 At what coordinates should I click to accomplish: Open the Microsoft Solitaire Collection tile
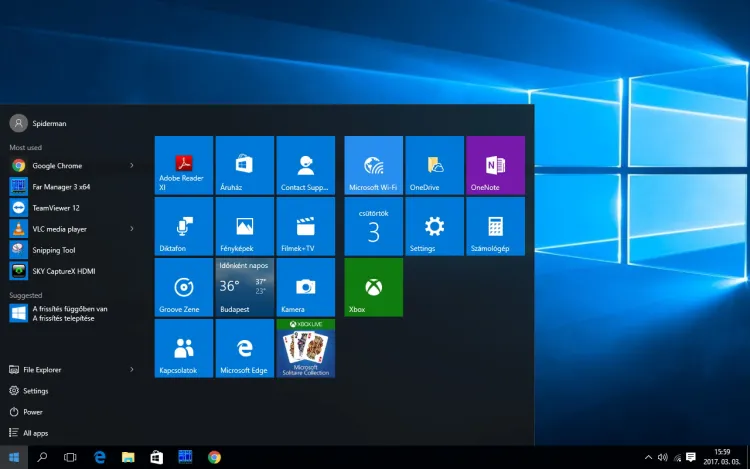click(306, 348)
